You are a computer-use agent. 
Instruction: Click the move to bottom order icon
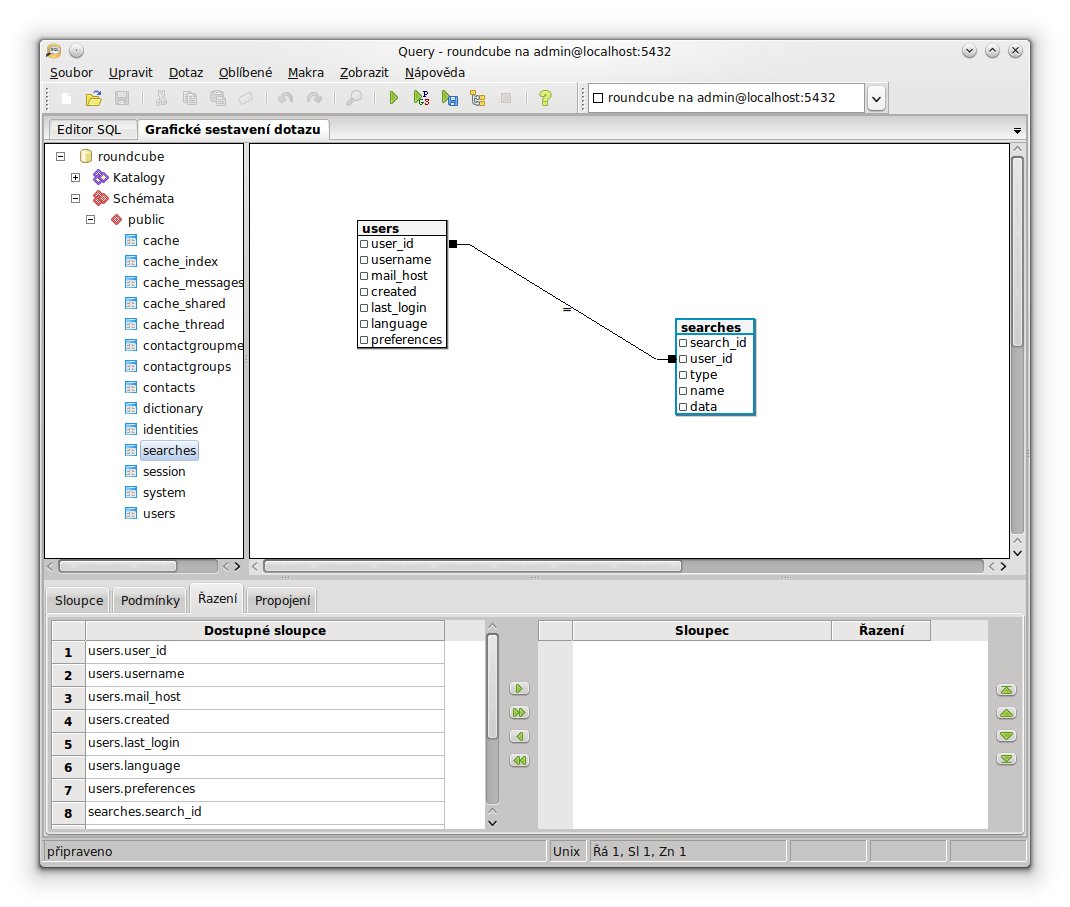[x=1006, y=759]
